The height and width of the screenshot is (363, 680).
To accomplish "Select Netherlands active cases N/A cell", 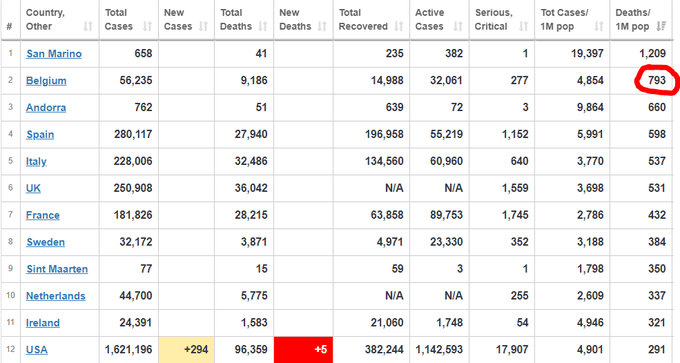I will click(453, 295).
